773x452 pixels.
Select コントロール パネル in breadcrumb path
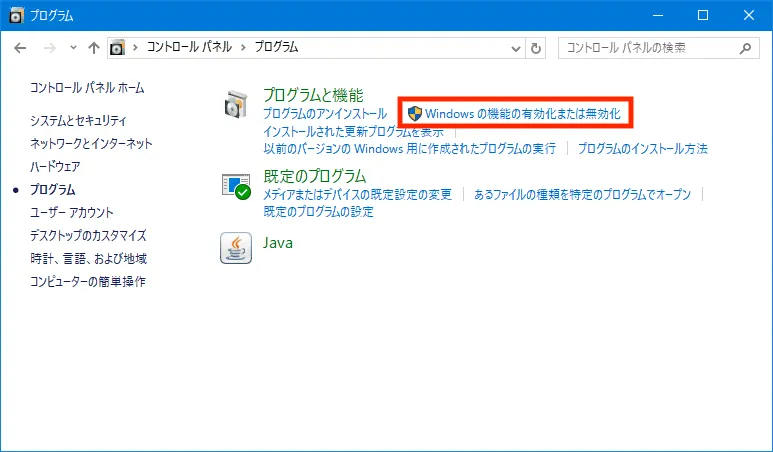point(189,47)
